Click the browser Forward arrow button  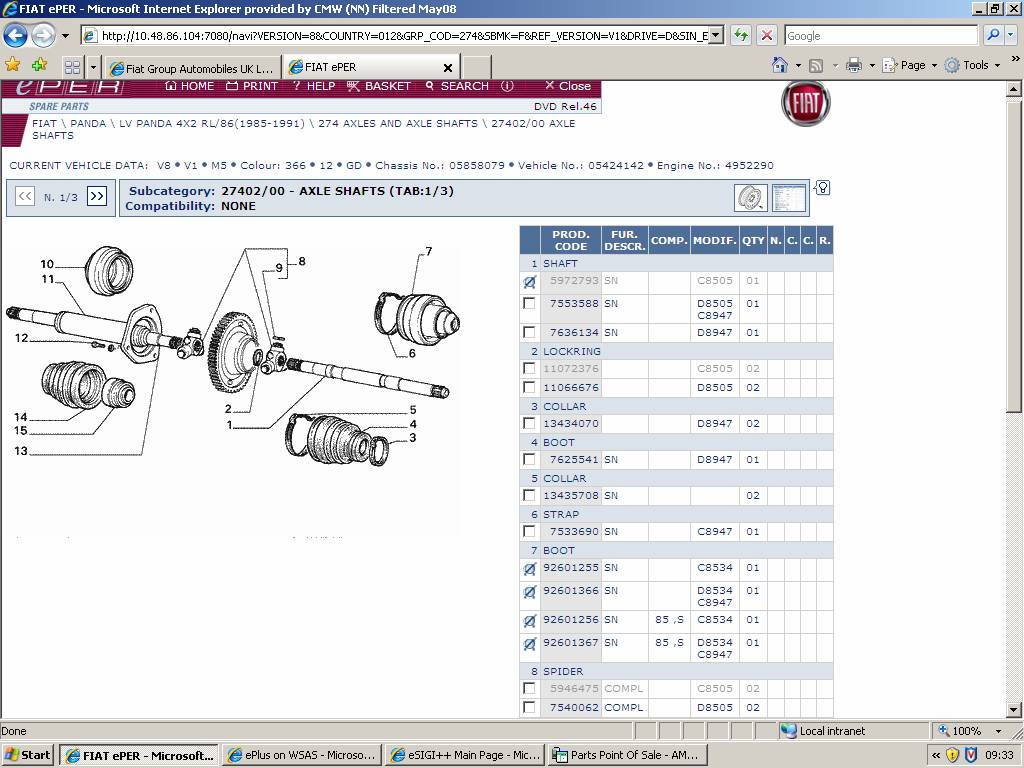43,35
